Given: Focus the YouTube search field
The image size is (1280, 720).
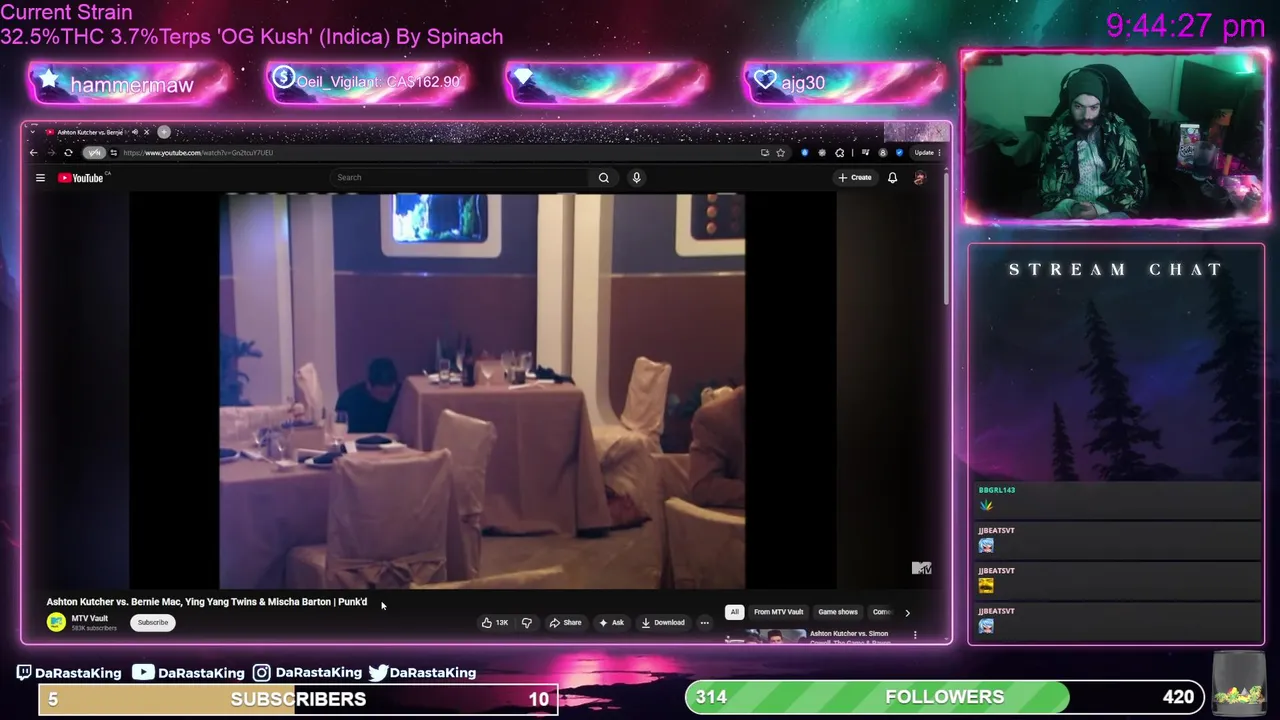Looking at the screenshot, I should coord(460,178).
